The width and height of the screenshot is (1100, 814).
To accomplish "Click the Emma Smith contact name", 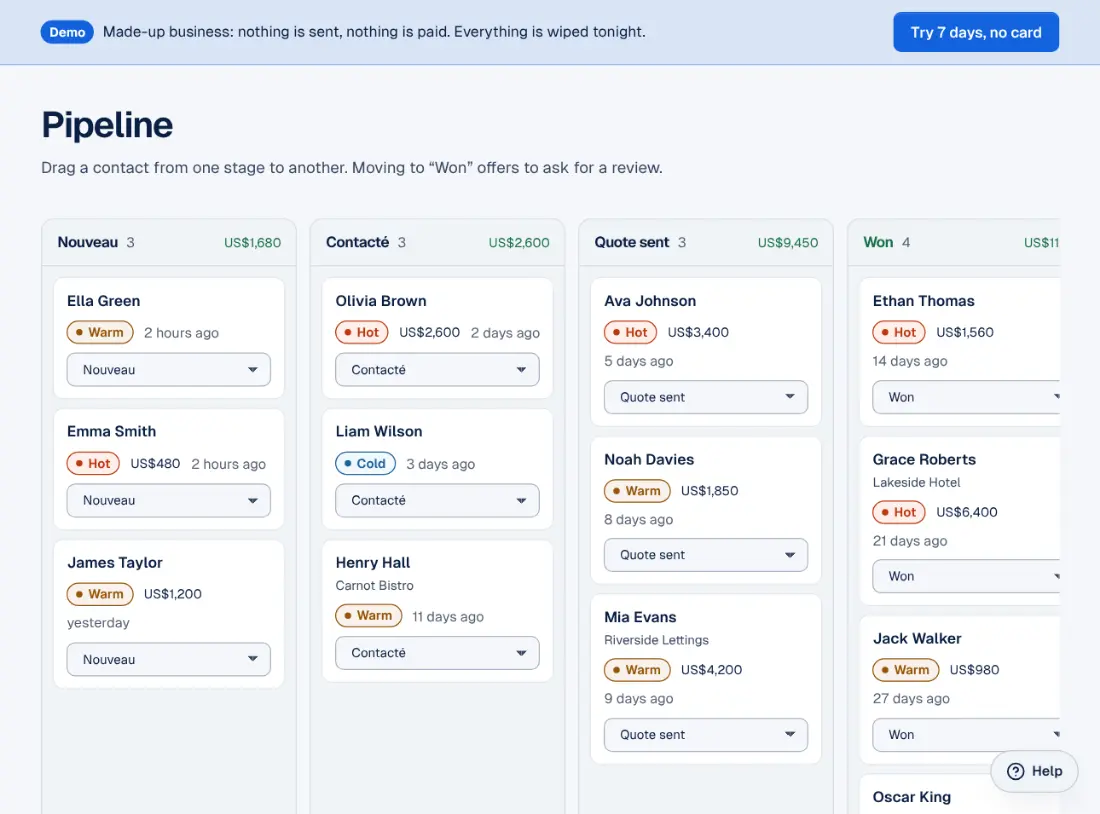I will (x=112, y=432).
